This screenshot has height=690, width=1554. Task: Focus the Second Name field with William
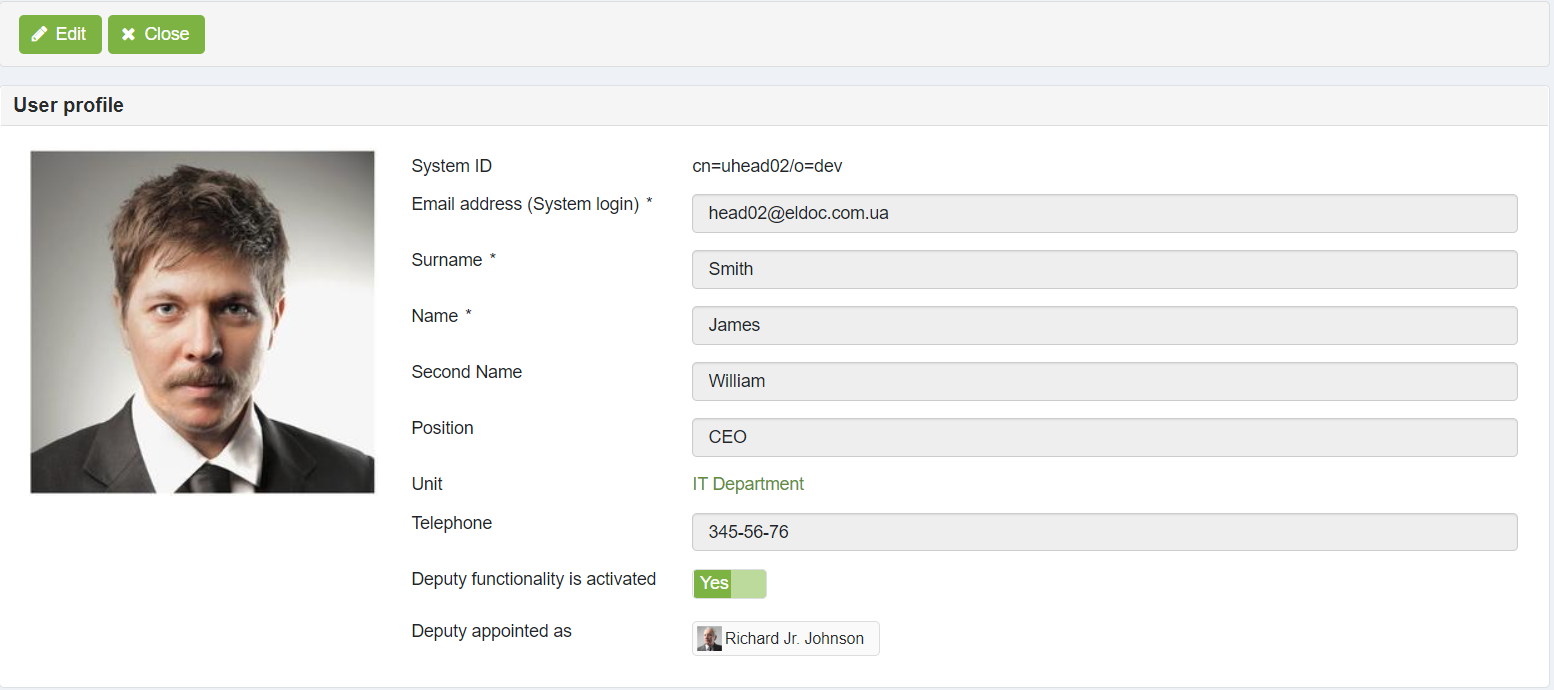tap(1105, 381)
